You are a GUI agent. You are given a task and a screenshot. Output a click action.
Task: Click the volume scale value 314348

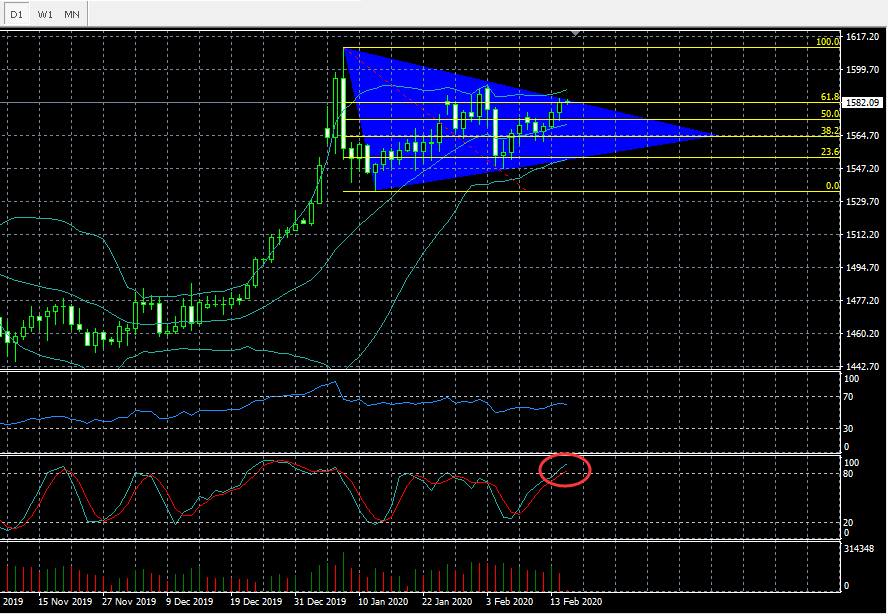[x=860, y=549]
